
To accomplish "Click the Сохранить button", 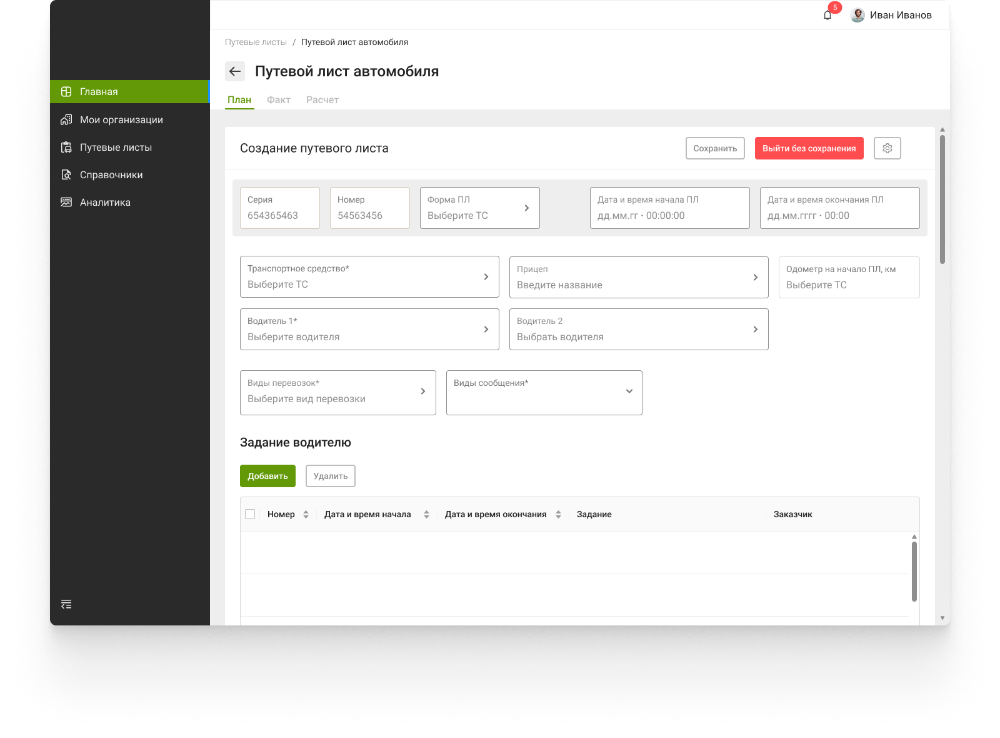I will 715,148.
